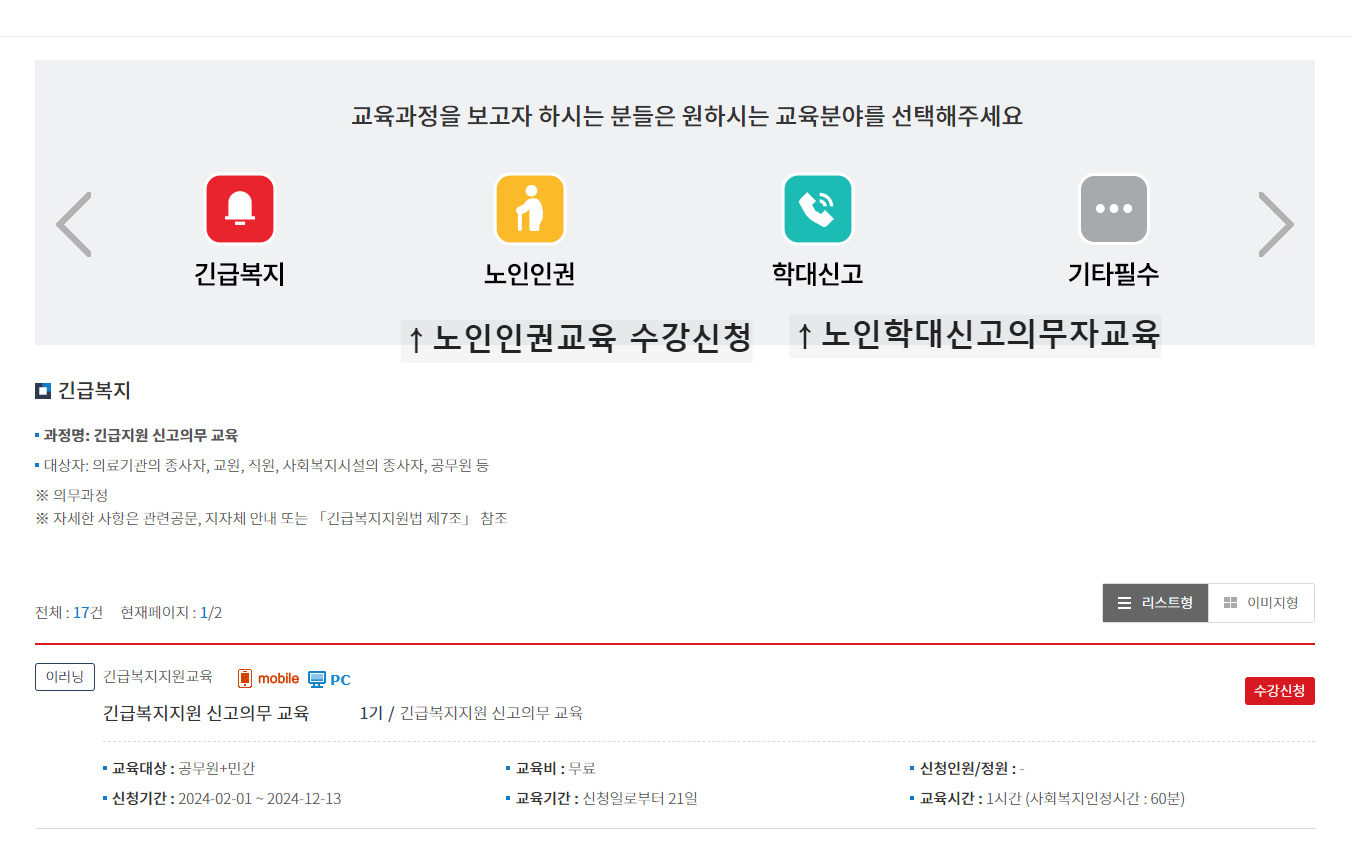Click the 기타필수 gray dots icon
This screenshot has width=1353, height=844.
[x=1113, y=208]
